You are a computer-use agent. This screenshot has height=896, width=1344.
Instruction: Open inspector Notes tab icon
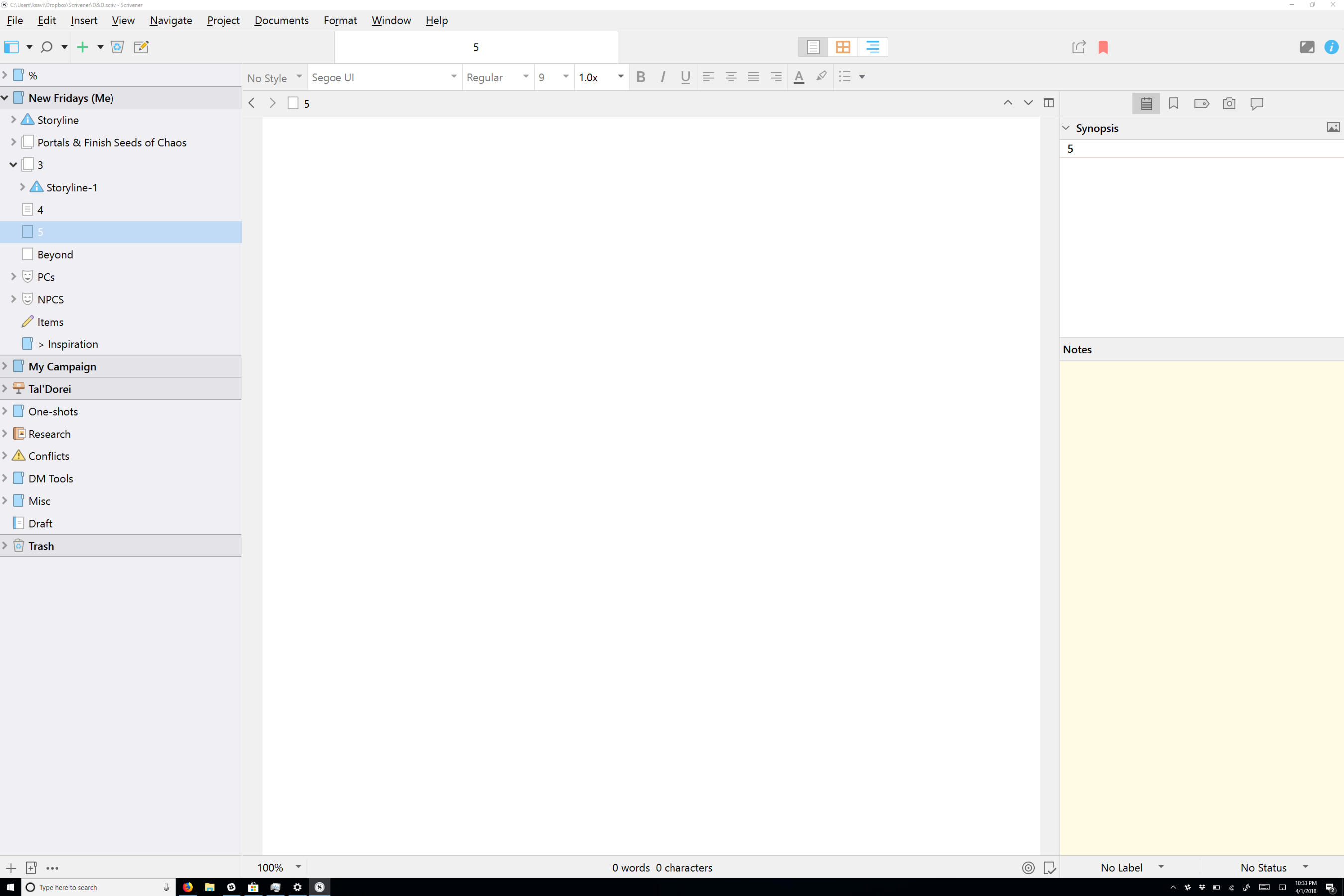tap(1146, 104)
